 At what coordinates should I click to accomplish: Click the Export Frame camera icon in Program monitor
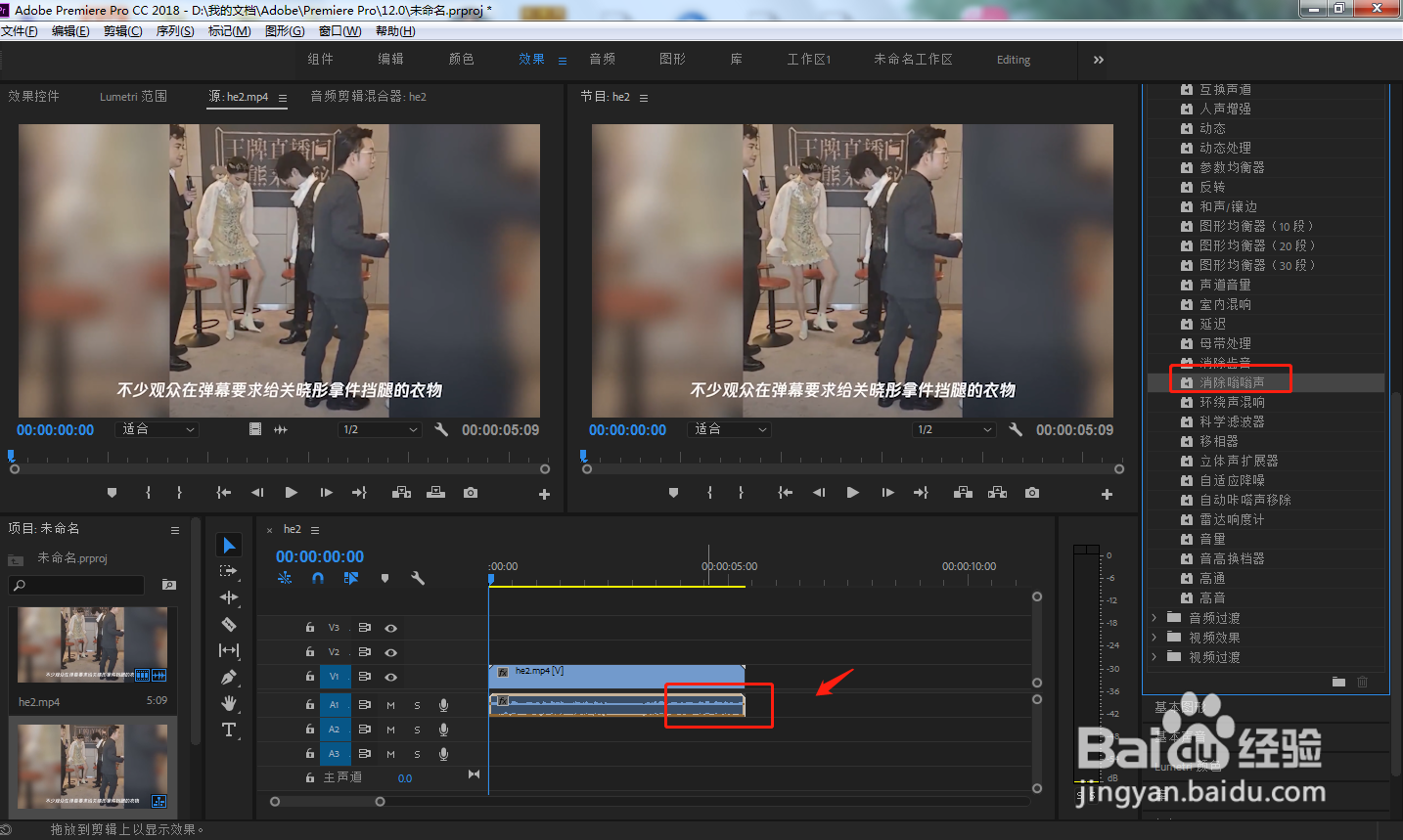pos(1032,493)
